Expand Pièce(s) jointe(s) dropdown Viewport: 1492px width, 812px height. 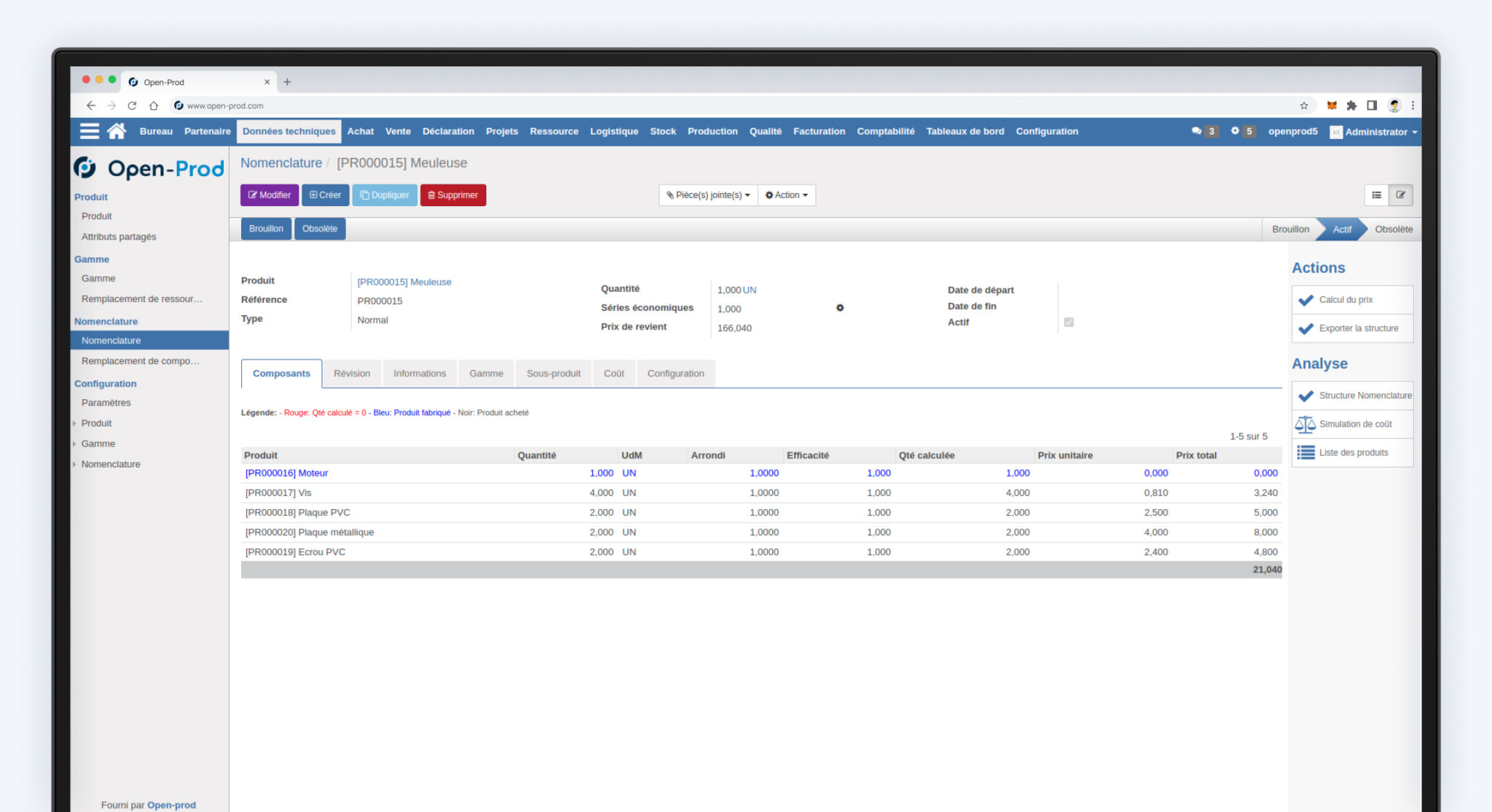707,194
